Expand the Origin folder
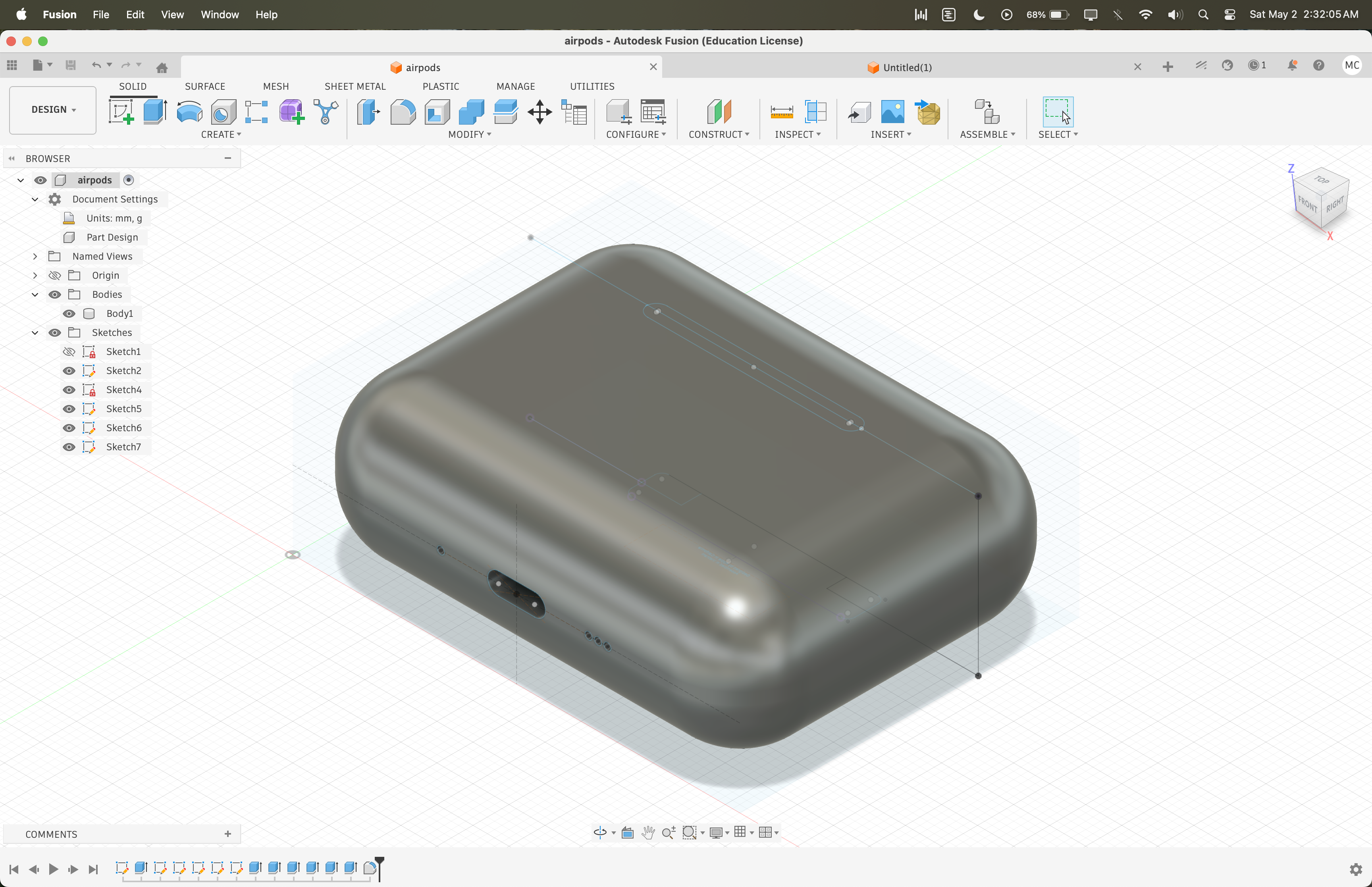This screenshot has height=887, width=1372. 35,275
